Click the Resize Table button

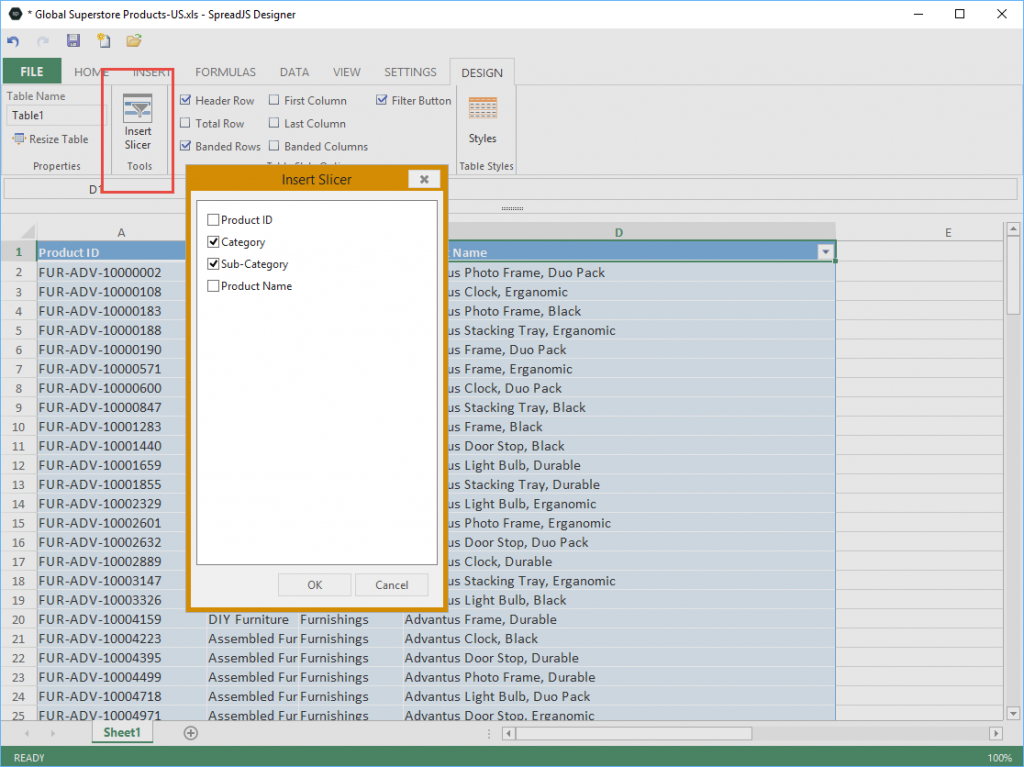coord(50,139)
